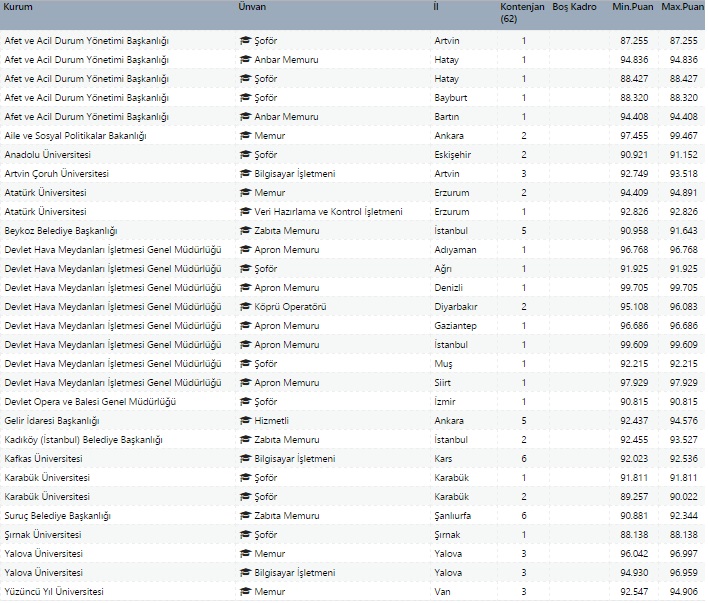Sort by the Boş Kadro column header

(574, 7)
